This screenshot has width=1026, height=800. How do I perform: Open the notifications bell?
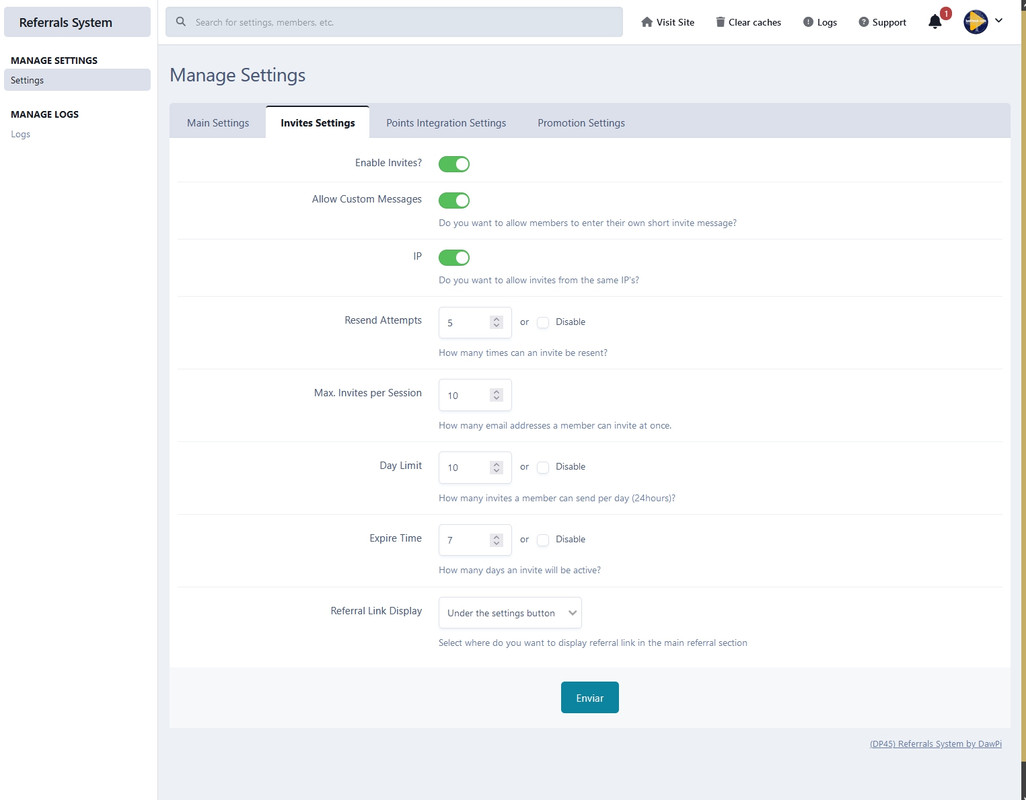tap(935, 22)
